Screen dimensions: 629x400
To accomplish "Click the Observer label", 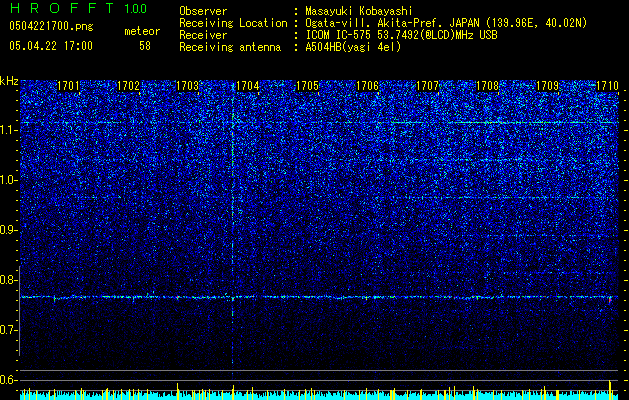I will click(203, 11).
